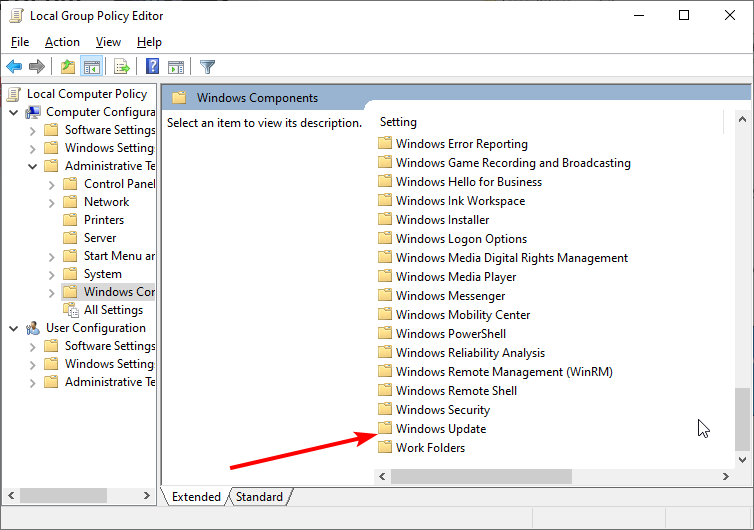
Task: Click the Export List toolbar icon
Action: tap(122, 66)
